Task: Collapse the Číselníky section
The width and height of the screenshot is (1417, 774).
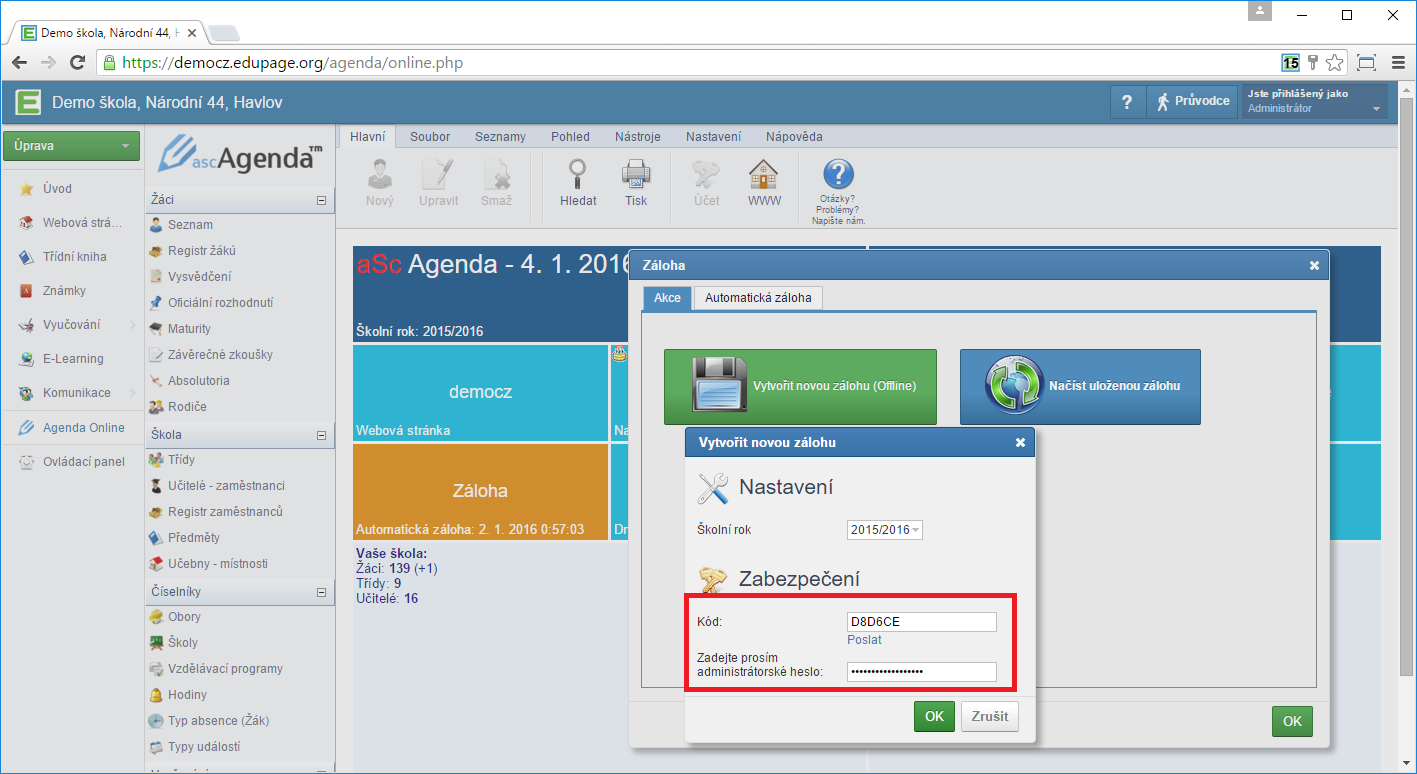Action: point(321,592)
